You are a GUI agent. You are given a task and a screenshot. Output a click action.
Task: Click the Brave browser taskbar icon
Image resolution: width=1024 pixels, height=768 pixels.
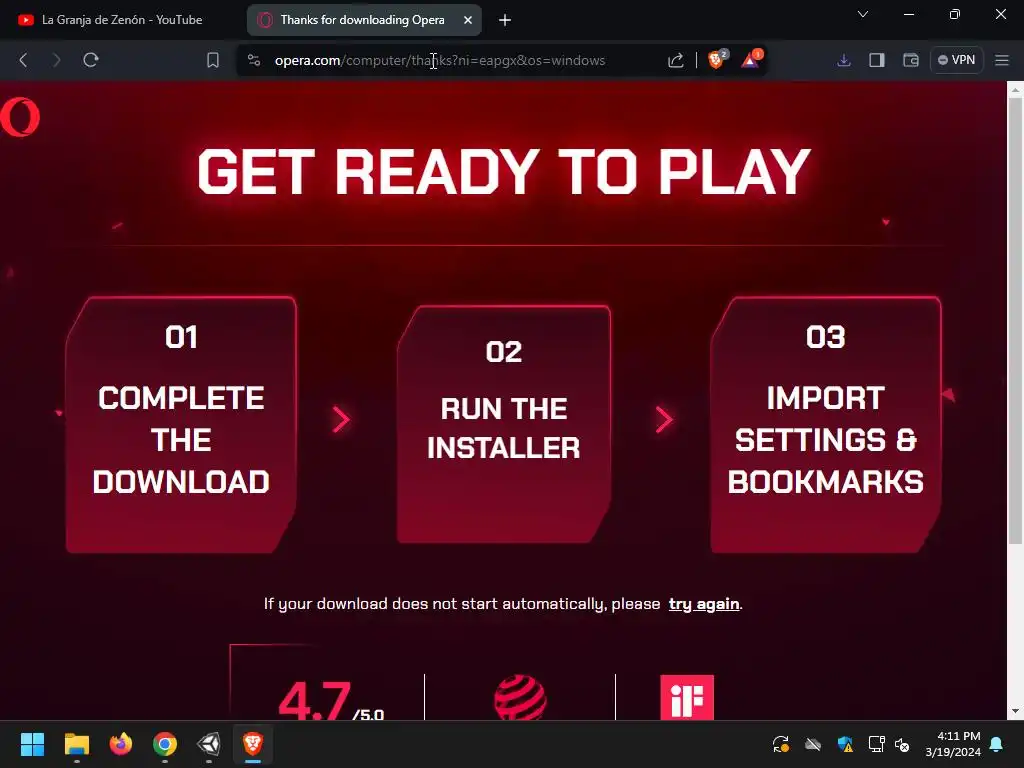[253, 744]
